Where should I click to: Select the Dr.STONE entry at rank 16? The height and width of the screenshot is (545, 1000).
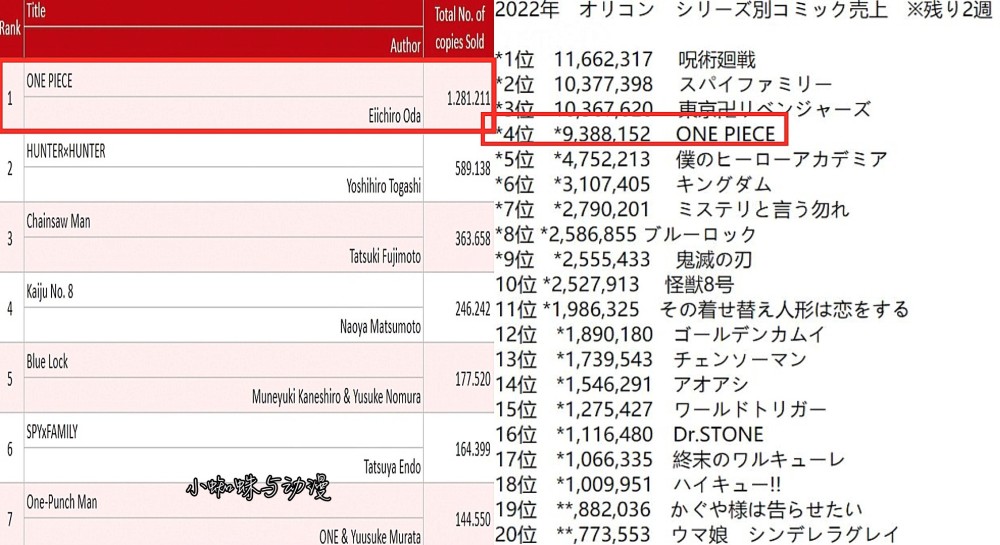click(x=719, y=434)
